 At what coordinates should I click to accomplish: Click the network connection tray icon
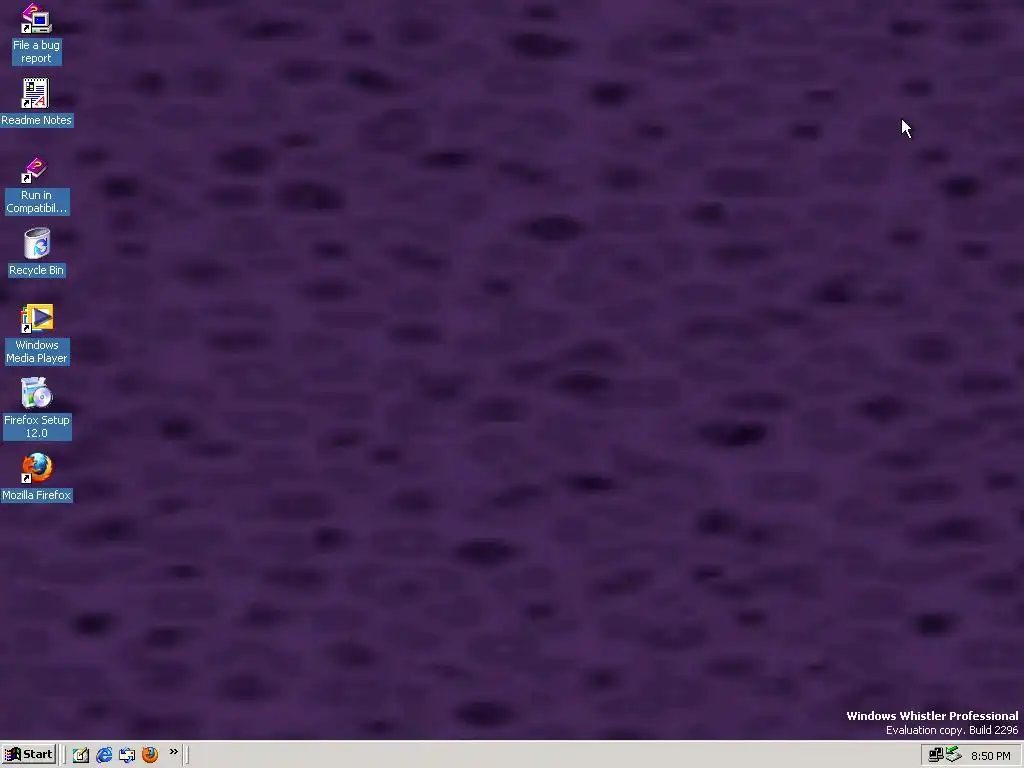[x=936, y=755]
